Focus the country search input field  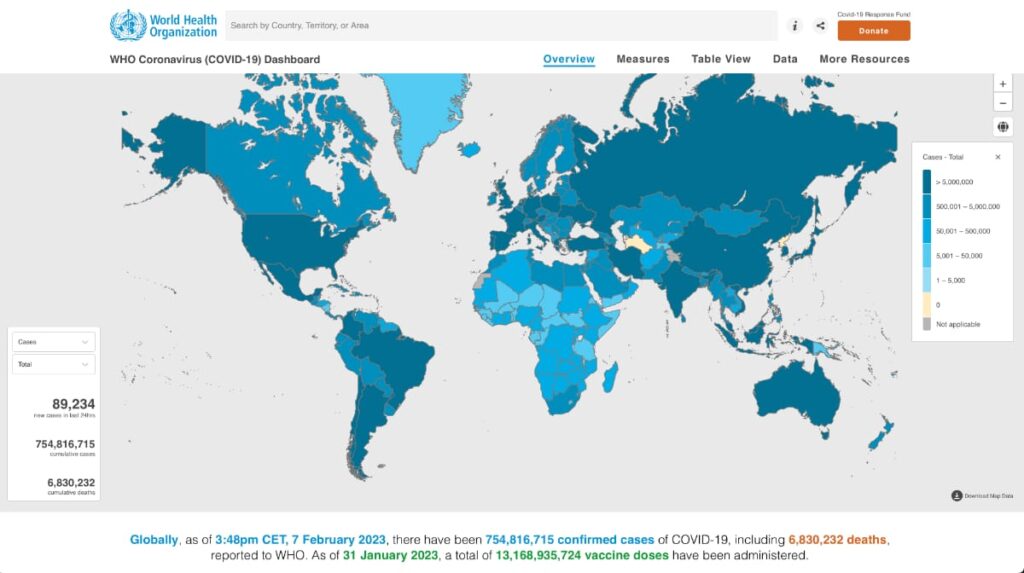[x=500, y=25]
